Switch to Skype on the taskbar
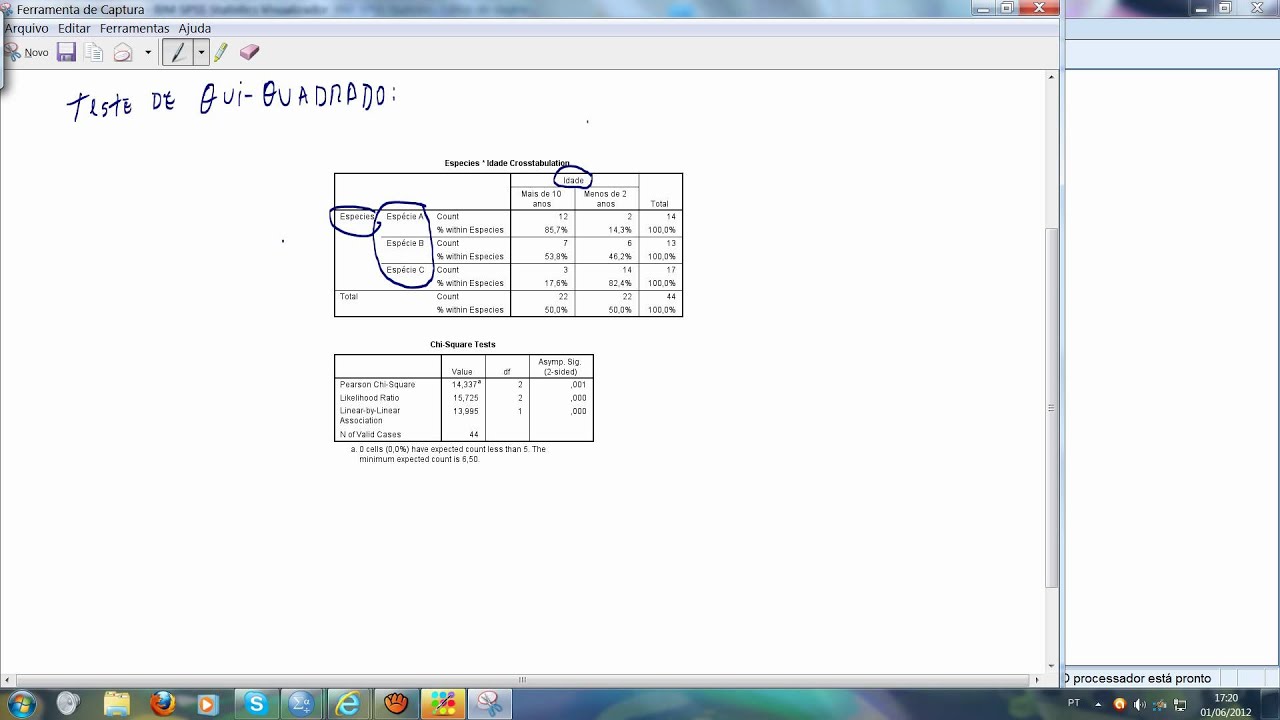Image resolution: width=1280 pixels, height=720 pixels. 255,704
